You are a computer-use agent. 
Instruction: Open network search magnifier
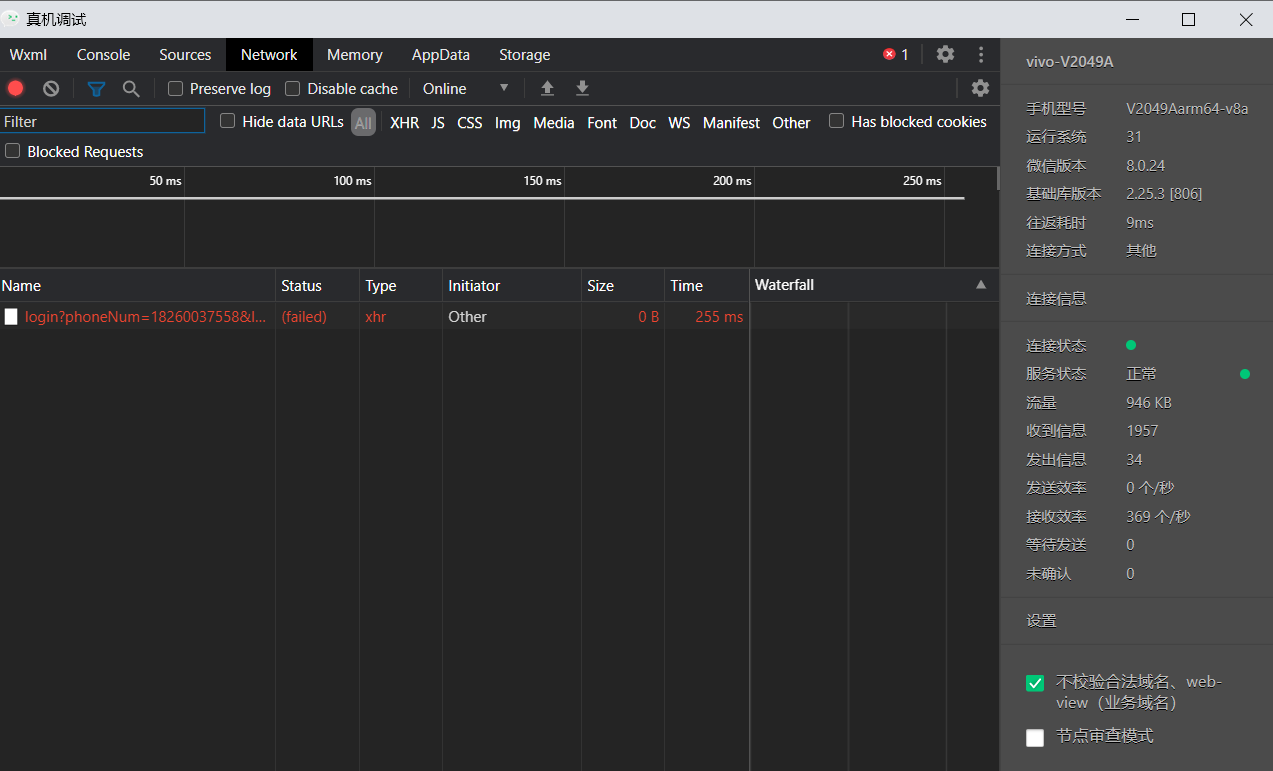tap(131, 88)
